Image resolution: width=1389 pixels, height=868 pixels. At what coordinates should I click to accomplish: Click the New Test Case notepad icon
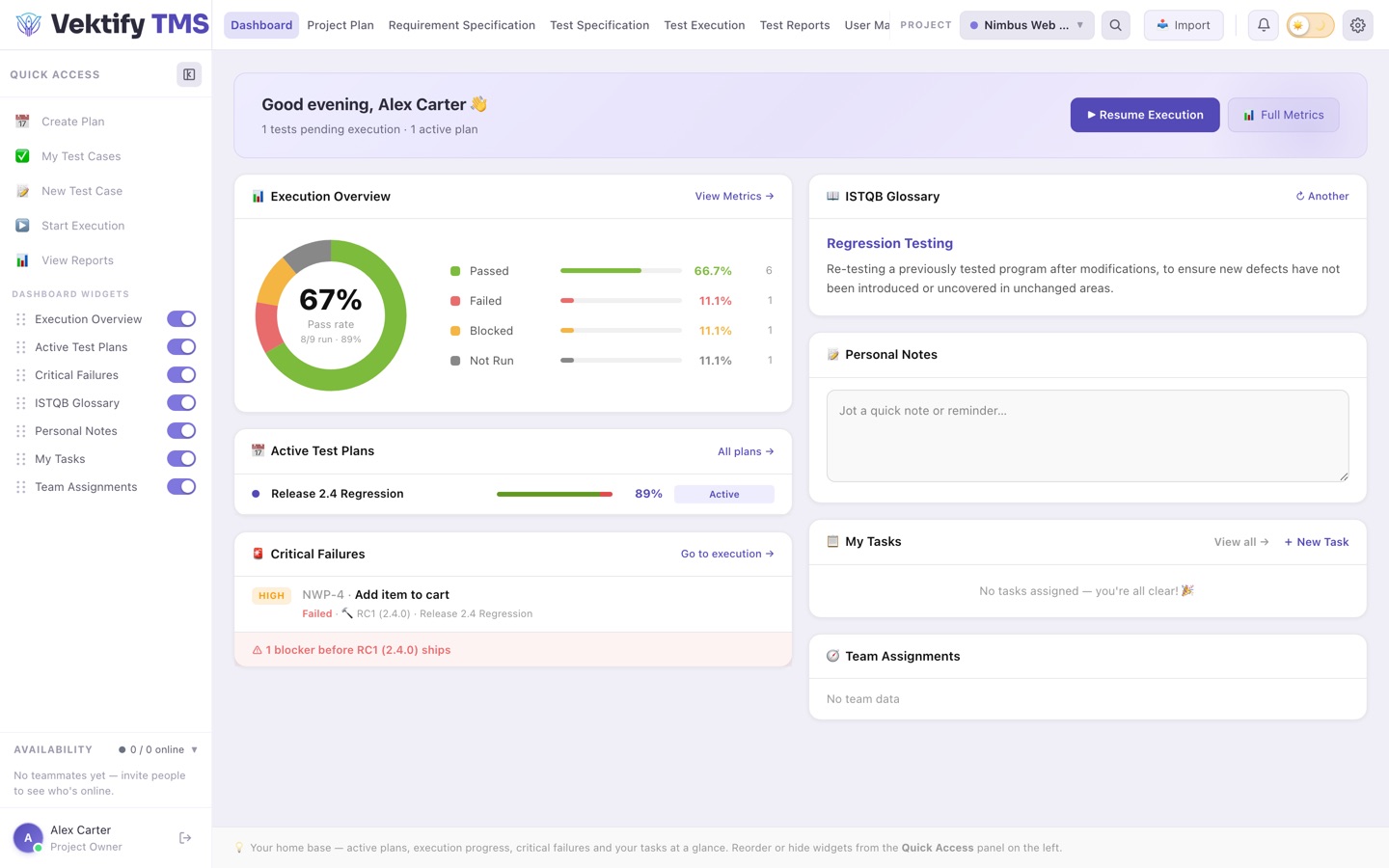tap(22, 191)
